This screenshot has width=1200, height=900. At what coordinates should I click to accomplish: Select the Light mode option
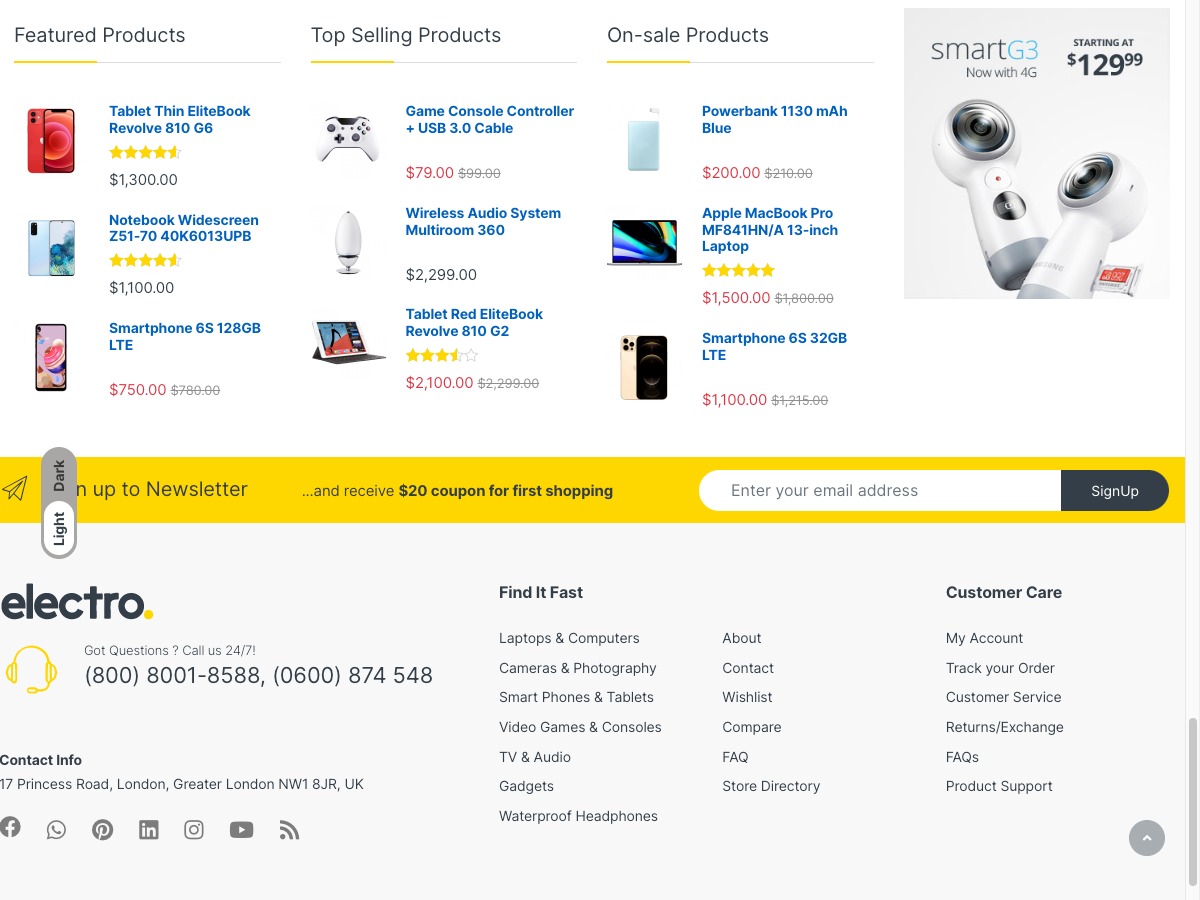59,528
